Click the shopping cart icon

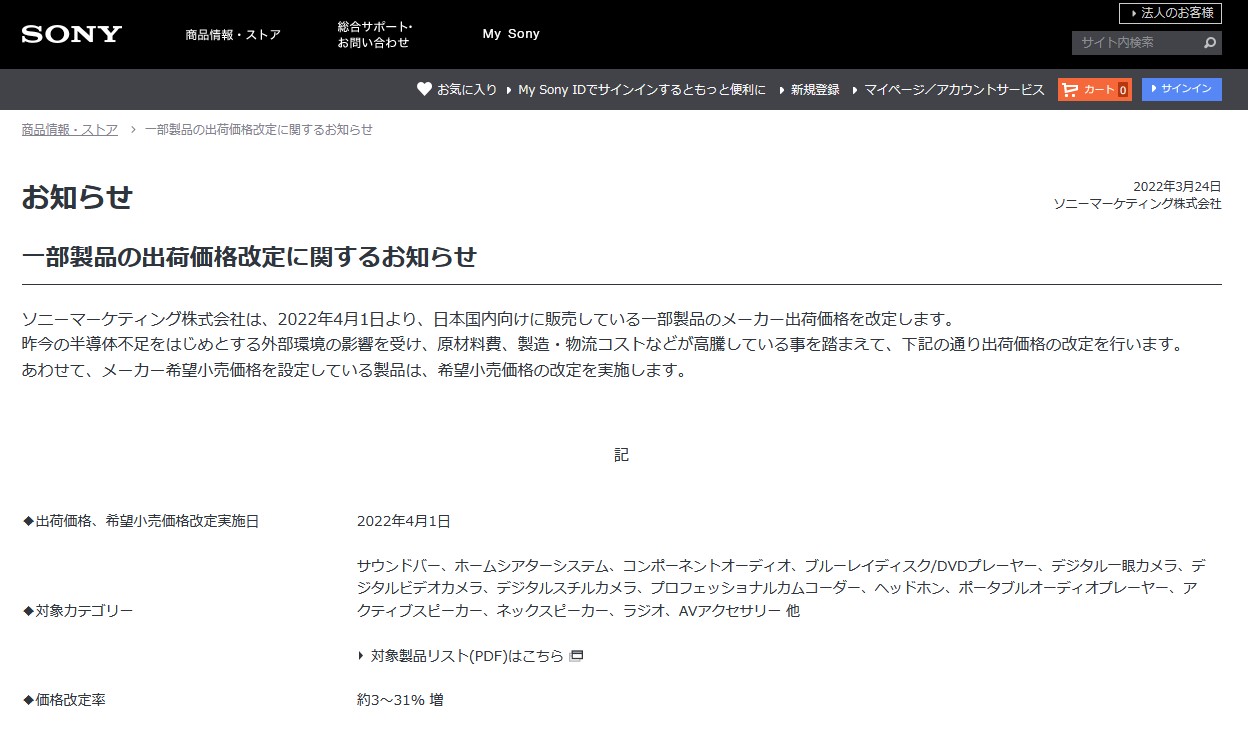coord(1070,90)
